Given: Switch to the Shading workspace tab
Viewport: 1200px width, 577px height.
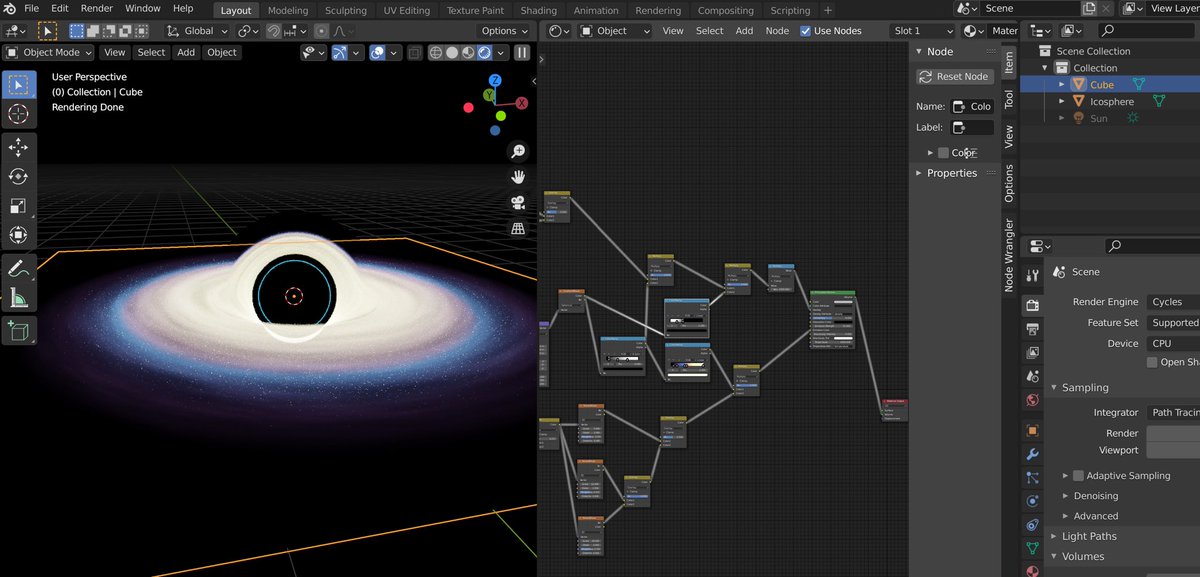Looking at the screenshot, I should coord(538,11).
